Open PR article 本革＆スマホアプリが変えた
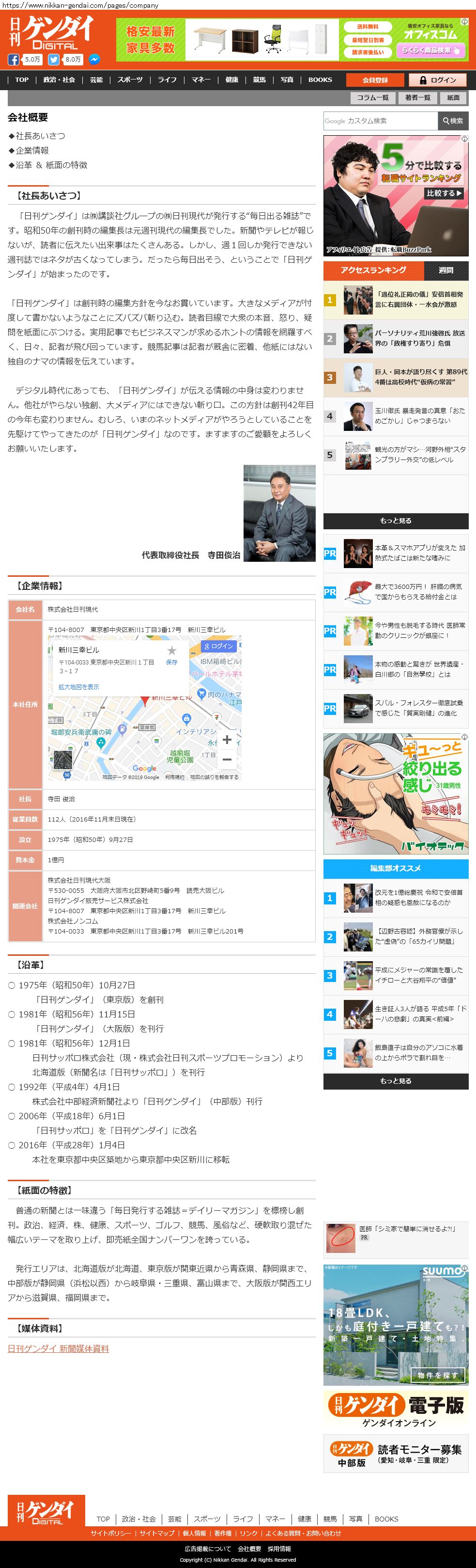Viewport: 476px width, 1568px height. 396,553
